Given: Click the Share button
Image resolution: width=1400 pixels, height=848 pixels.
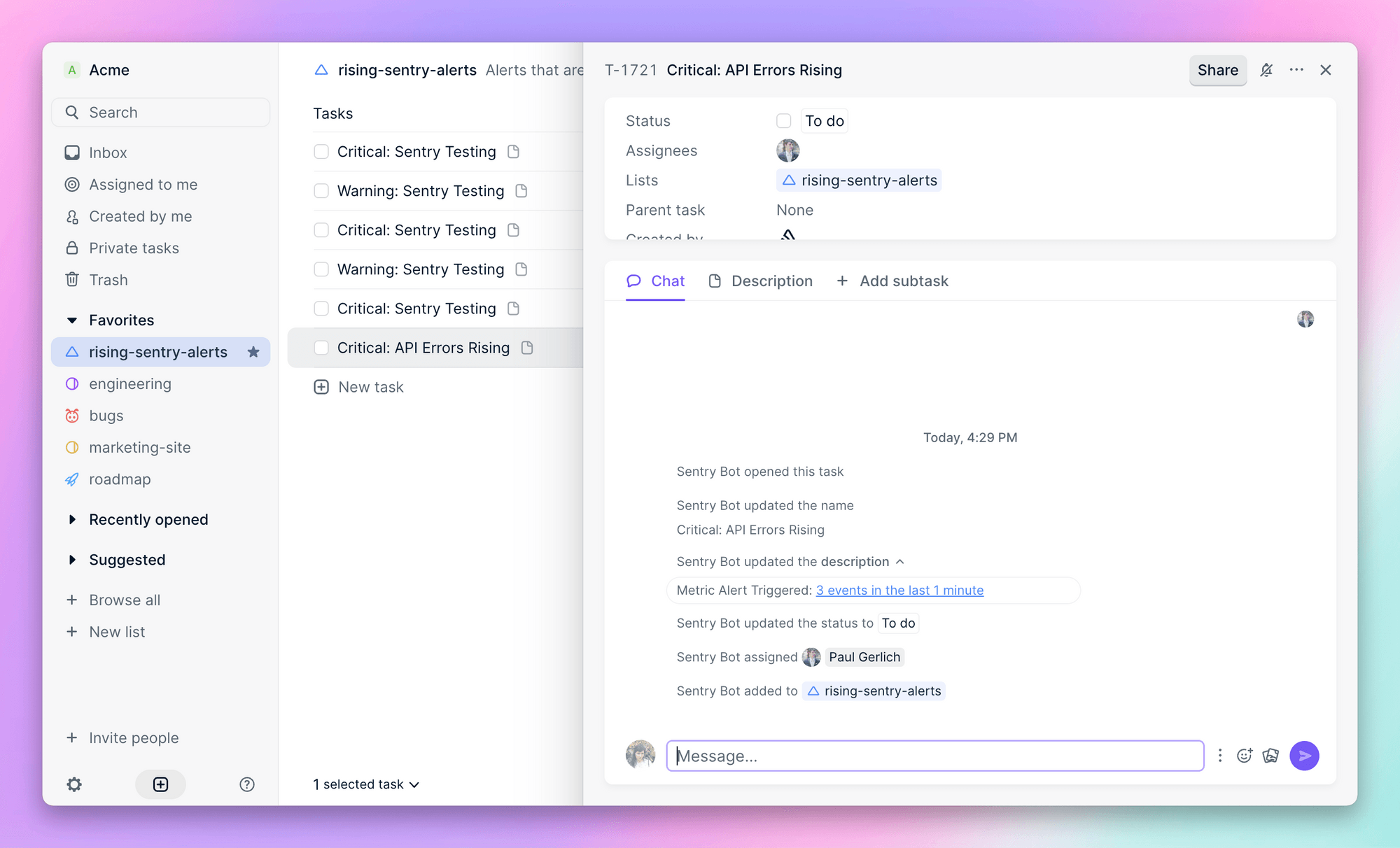Looking at the screenshot, I should [x=1217, y=70].
